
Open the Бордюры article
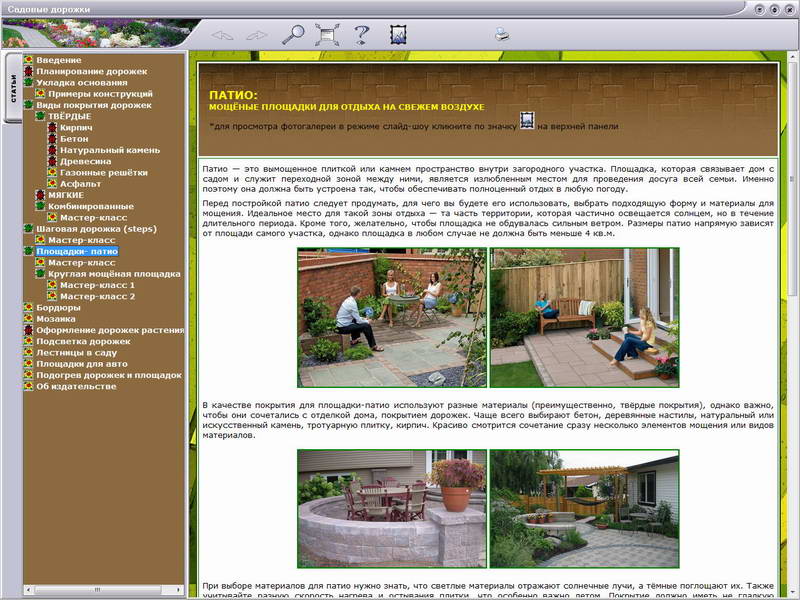58,308
